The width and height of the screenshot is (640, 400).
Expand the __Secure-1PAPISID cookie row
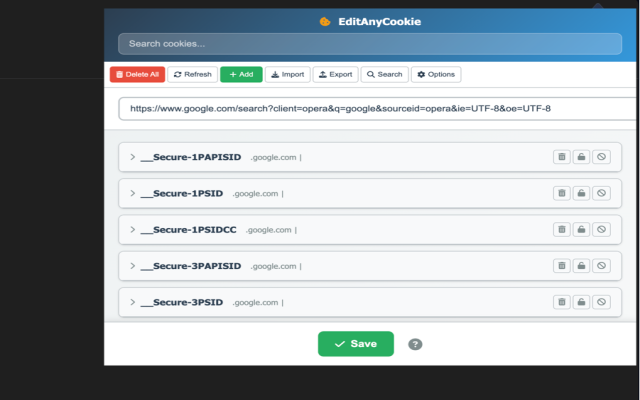pos(132,157)
